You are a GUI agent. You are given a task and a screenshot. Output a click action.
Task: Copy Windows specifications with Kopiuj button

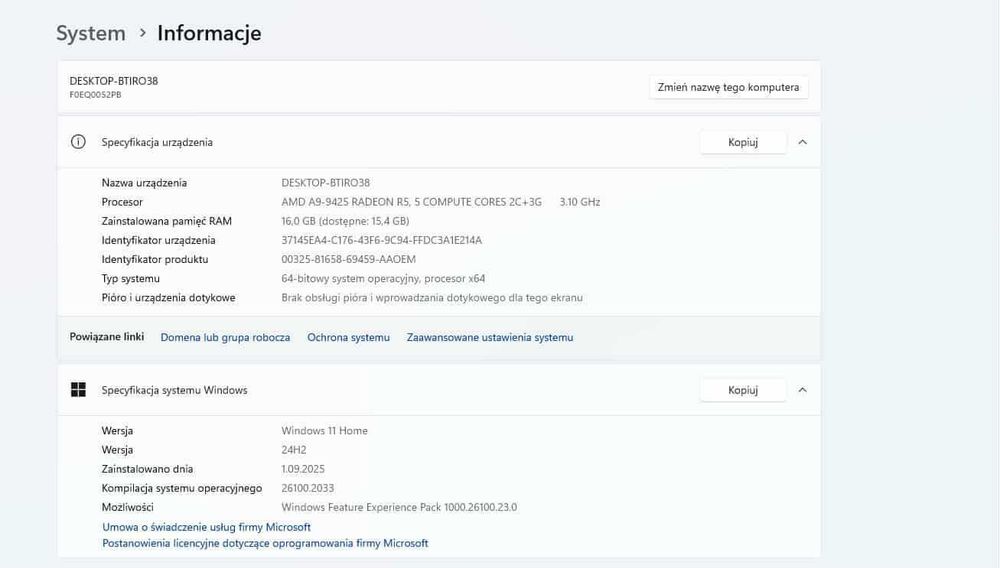[743, 390]
